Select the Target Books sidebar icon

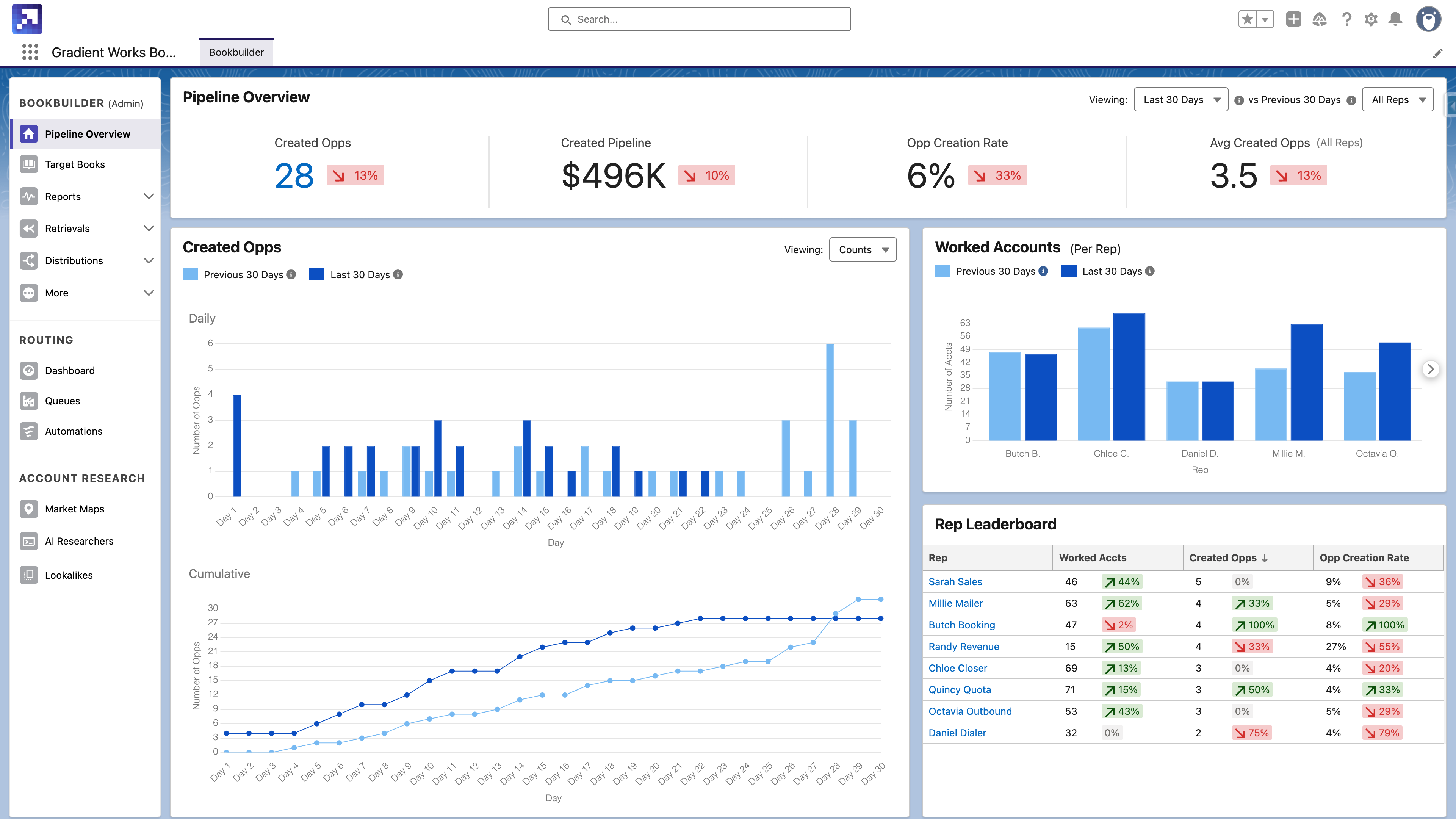(x=28, y=164)
